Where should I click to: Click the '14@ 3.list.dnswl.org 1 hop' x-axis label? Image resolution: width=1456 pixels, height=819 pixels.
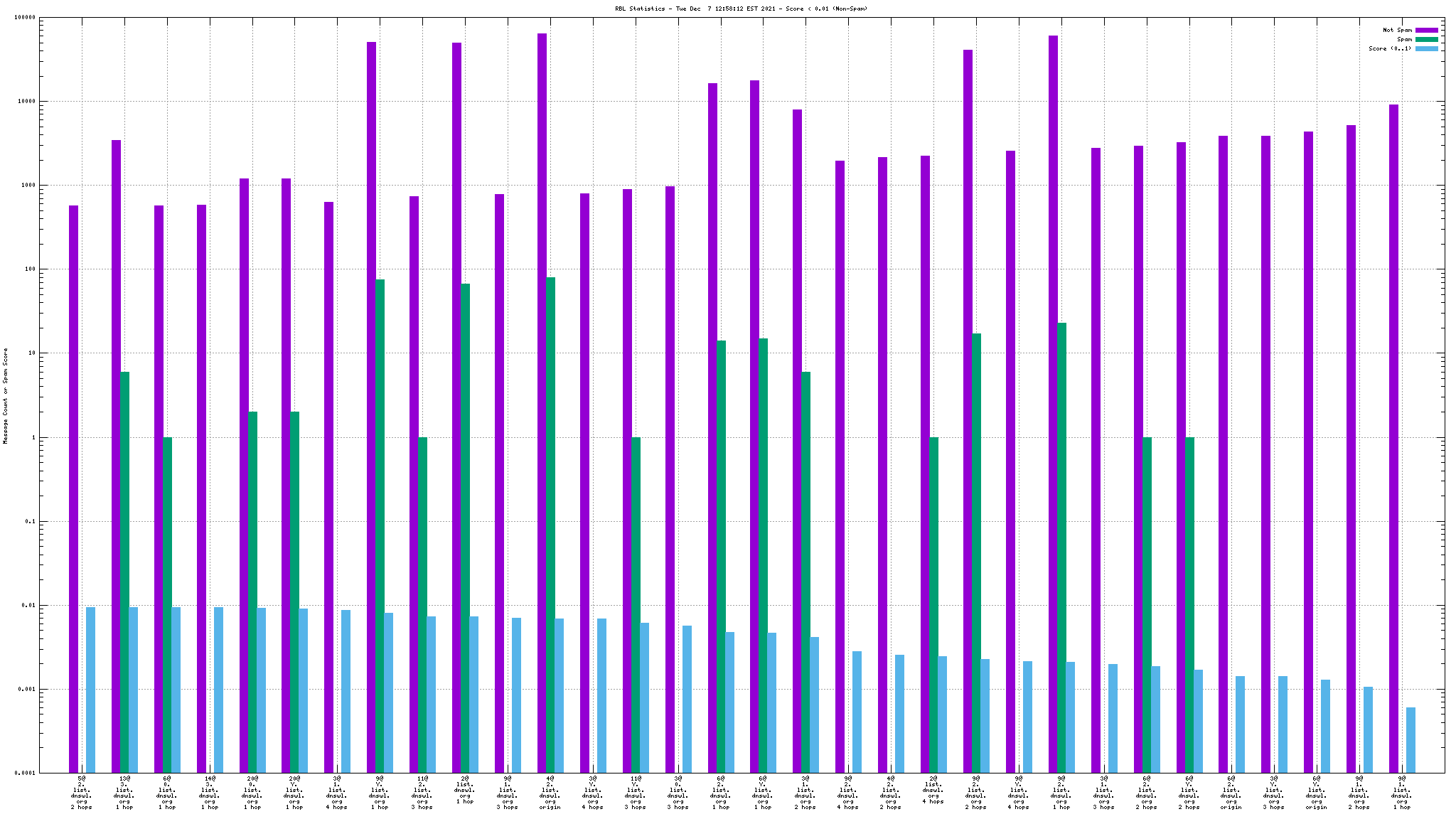tap(210, 793)
